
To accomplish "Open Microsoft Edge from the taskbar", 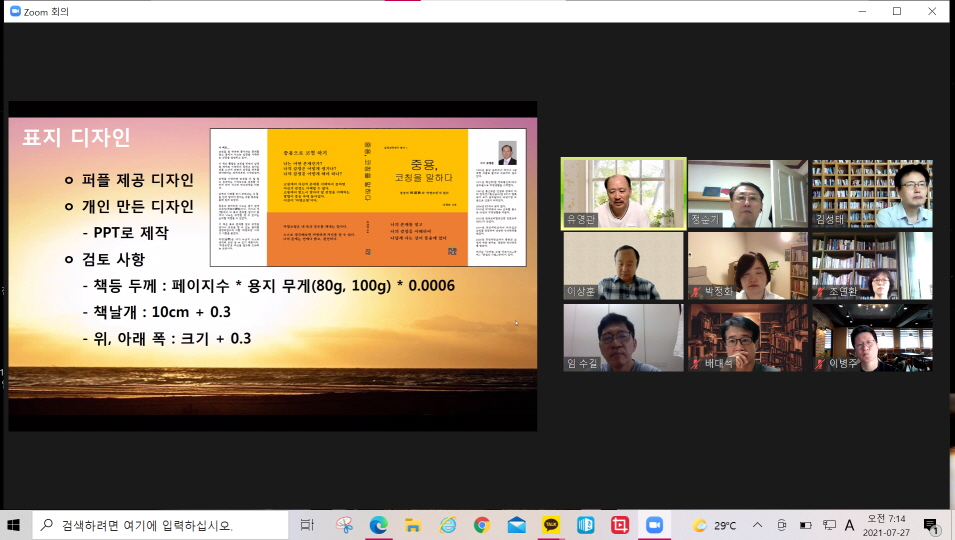I will 378,524.
